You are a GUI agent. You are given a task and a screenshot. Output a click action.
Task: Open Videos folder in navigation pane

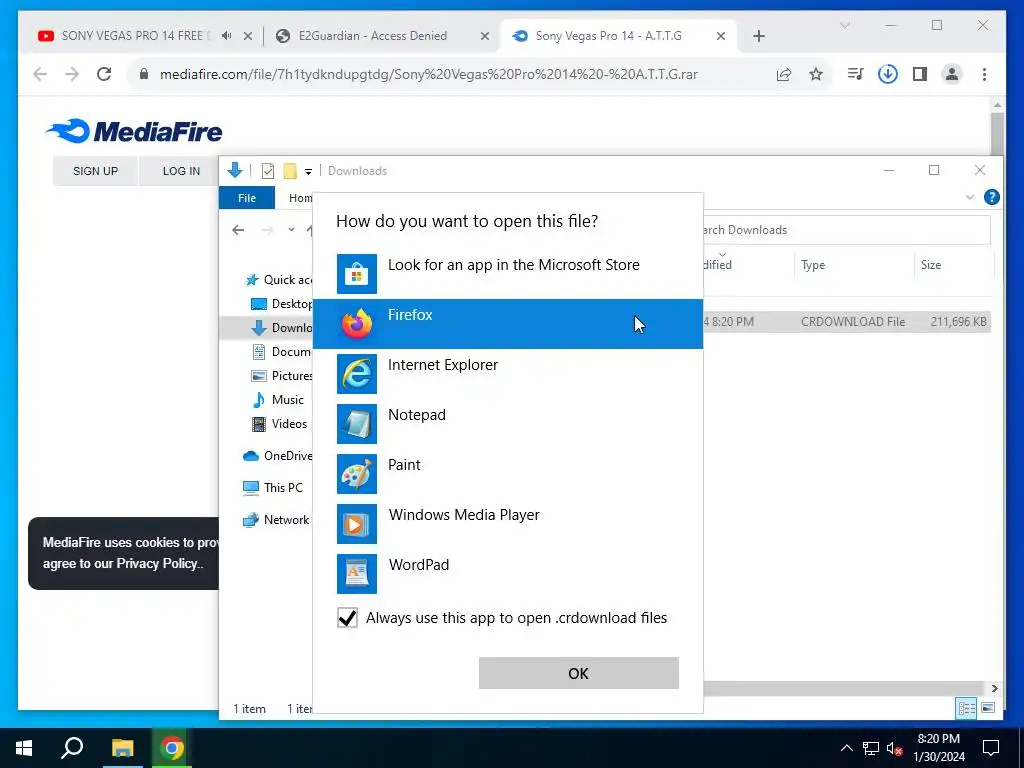280,424
